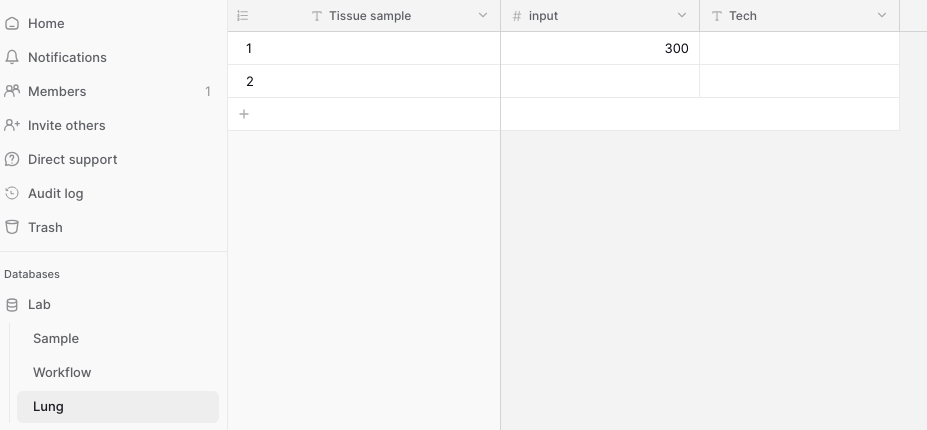
Task: Click the Home icon in sidebar
Action: tap(12, 24)
